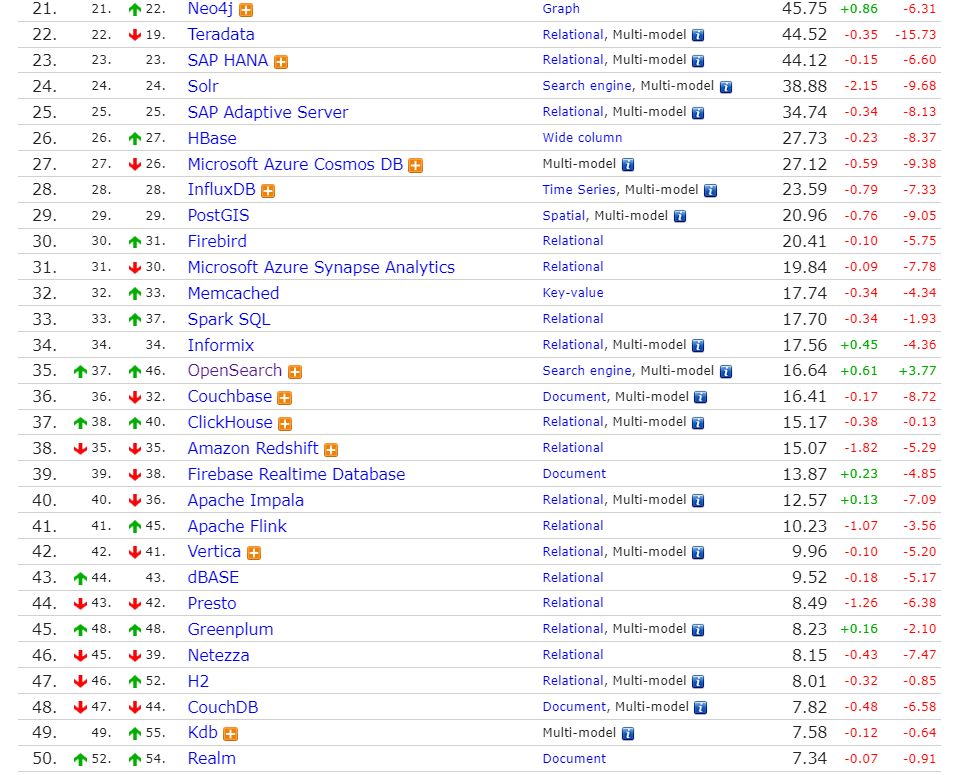Viewport: 959px width, 775px height.
Task: Click the info icon in the ClickHouse row
Action: click(698, 423)
